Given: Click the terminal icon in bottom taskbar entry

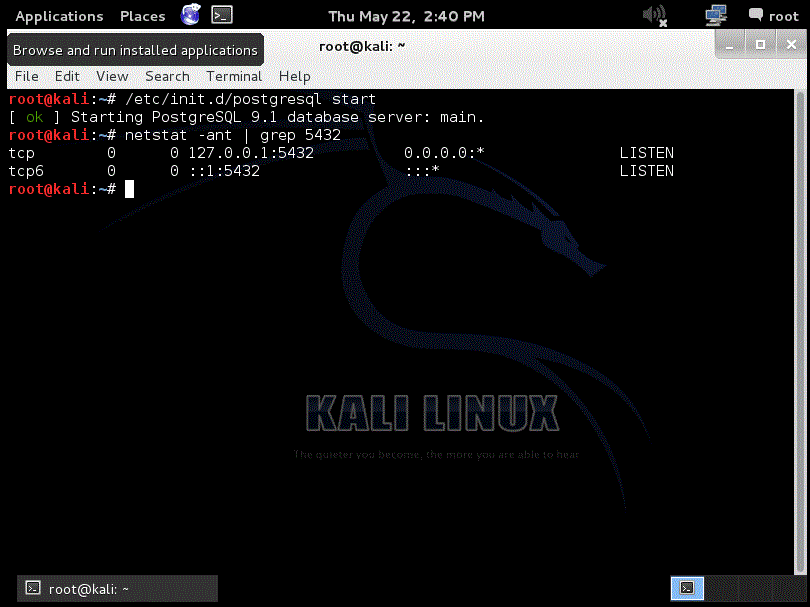Looking at the screenshot, I should tap(33, 588).
